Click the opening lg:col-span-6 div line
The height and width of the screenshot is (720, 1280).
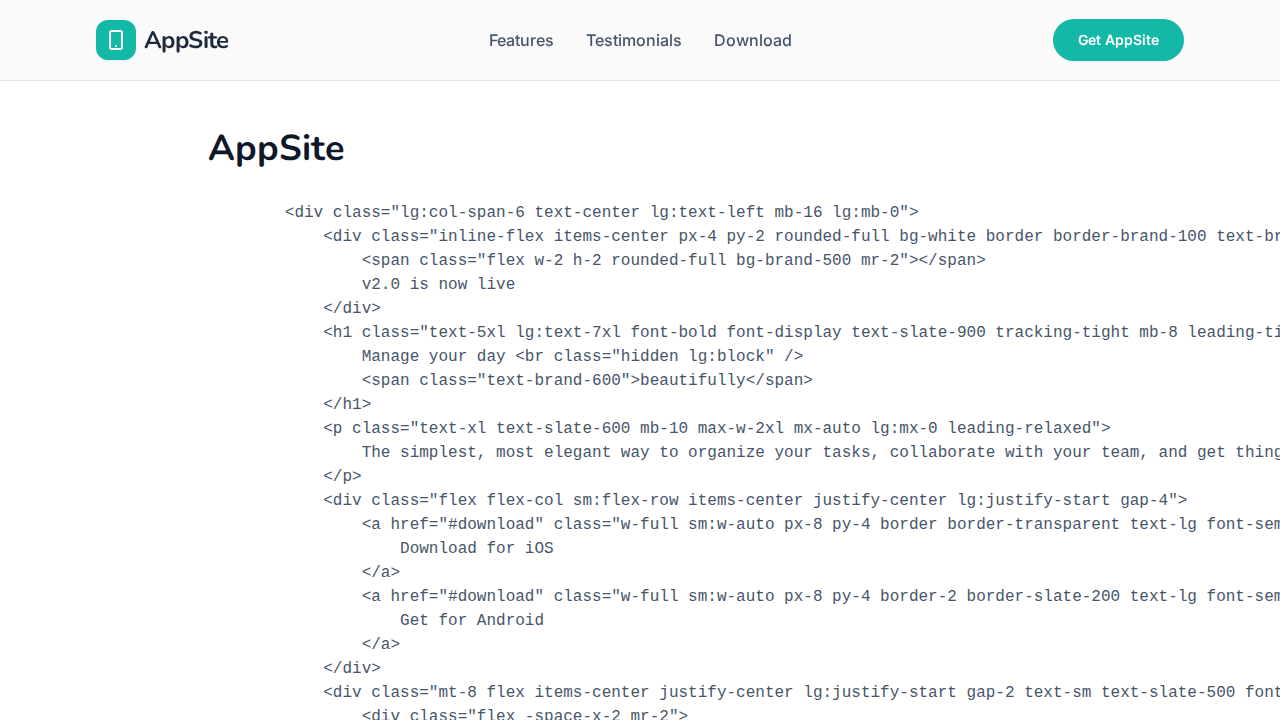point(600,211)
